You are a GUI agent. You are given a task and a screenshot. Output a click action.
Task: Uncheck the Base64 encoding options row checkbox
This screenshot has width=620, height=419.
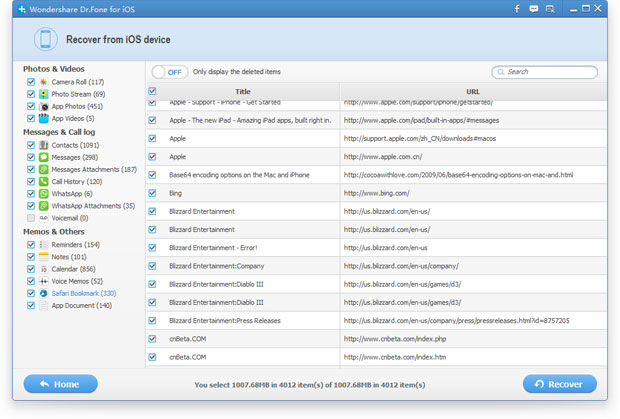point(152,175)
